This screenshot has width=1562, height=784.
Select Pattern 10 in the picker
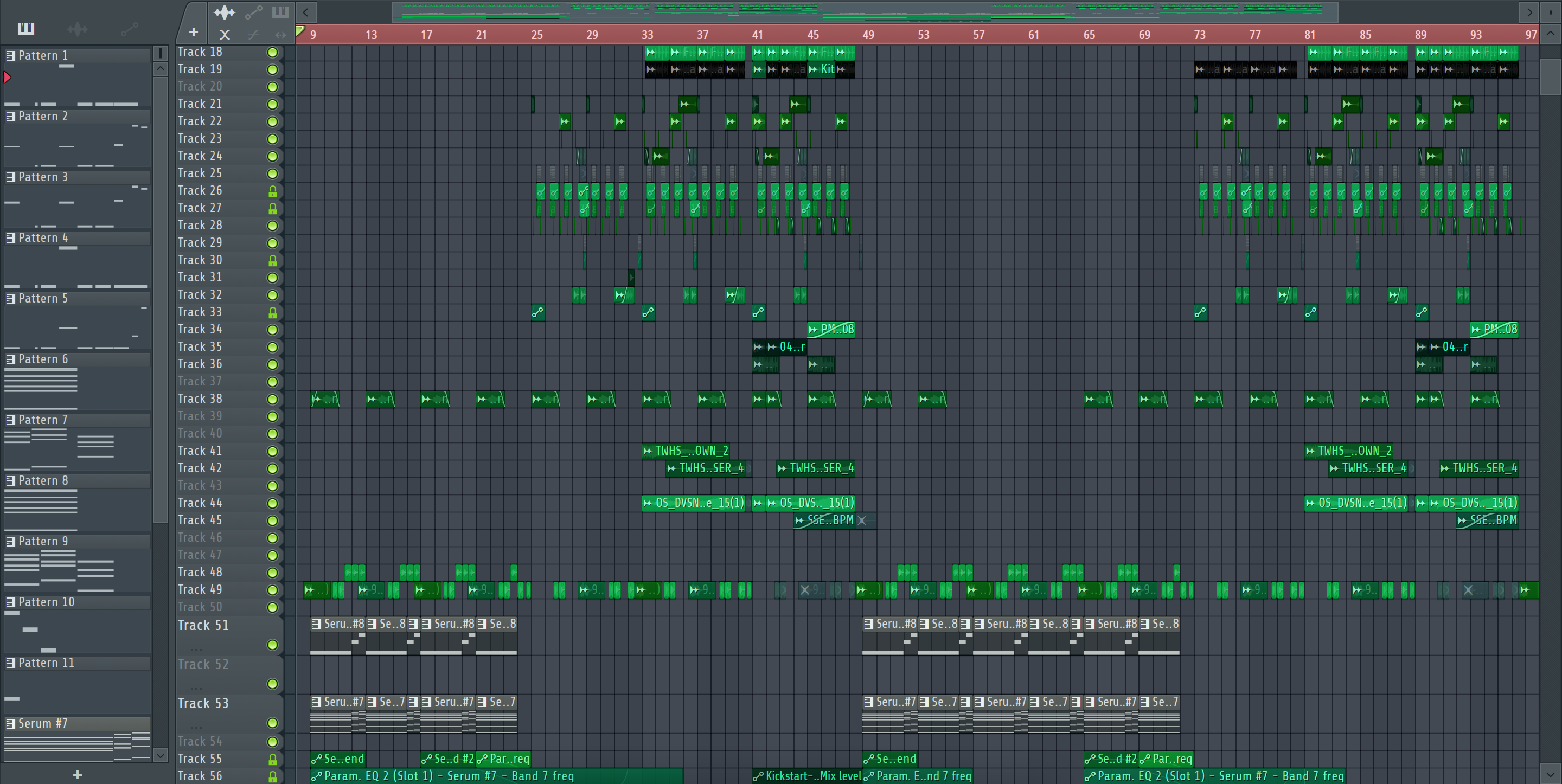coord(78,602)
